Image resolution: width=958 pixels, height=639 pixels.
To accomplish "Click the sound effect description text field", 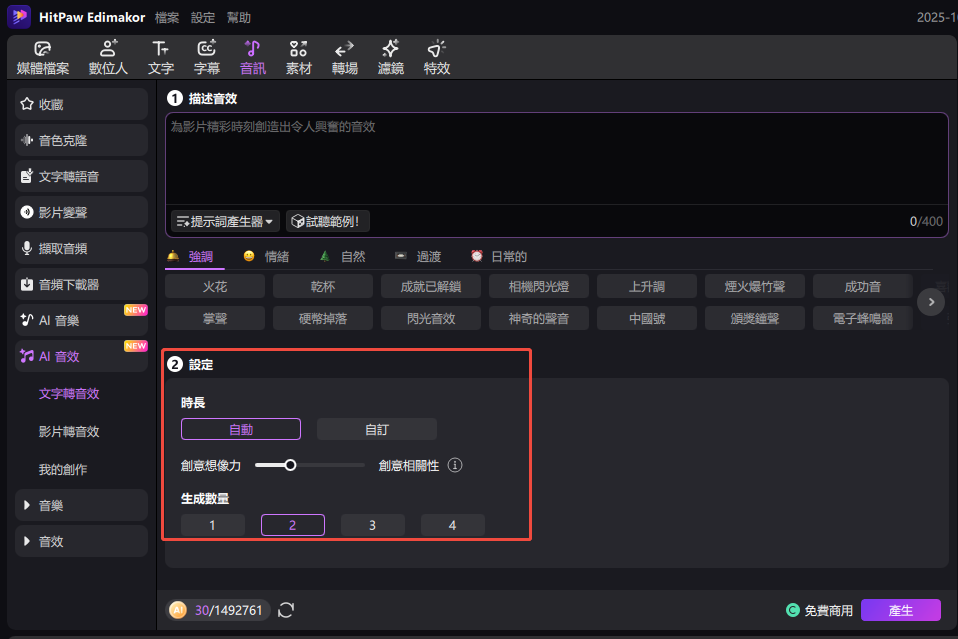I will pyautogui.click(x=556, y=160).
